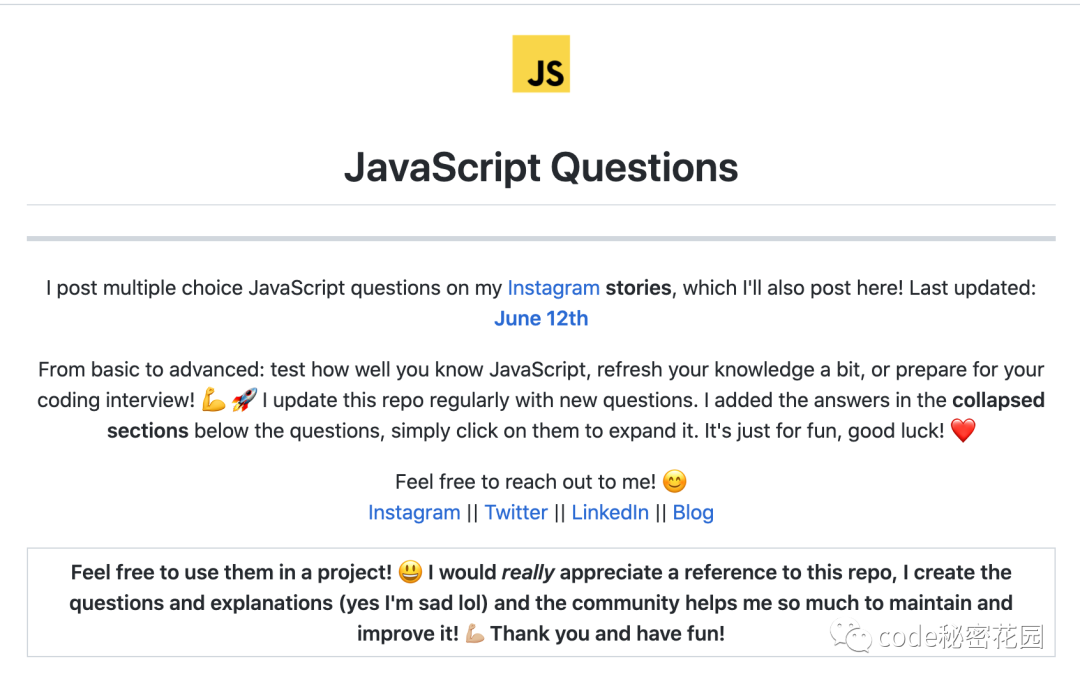
Task: Click the italic 'really' word
Action: click(x=528, y=572)
